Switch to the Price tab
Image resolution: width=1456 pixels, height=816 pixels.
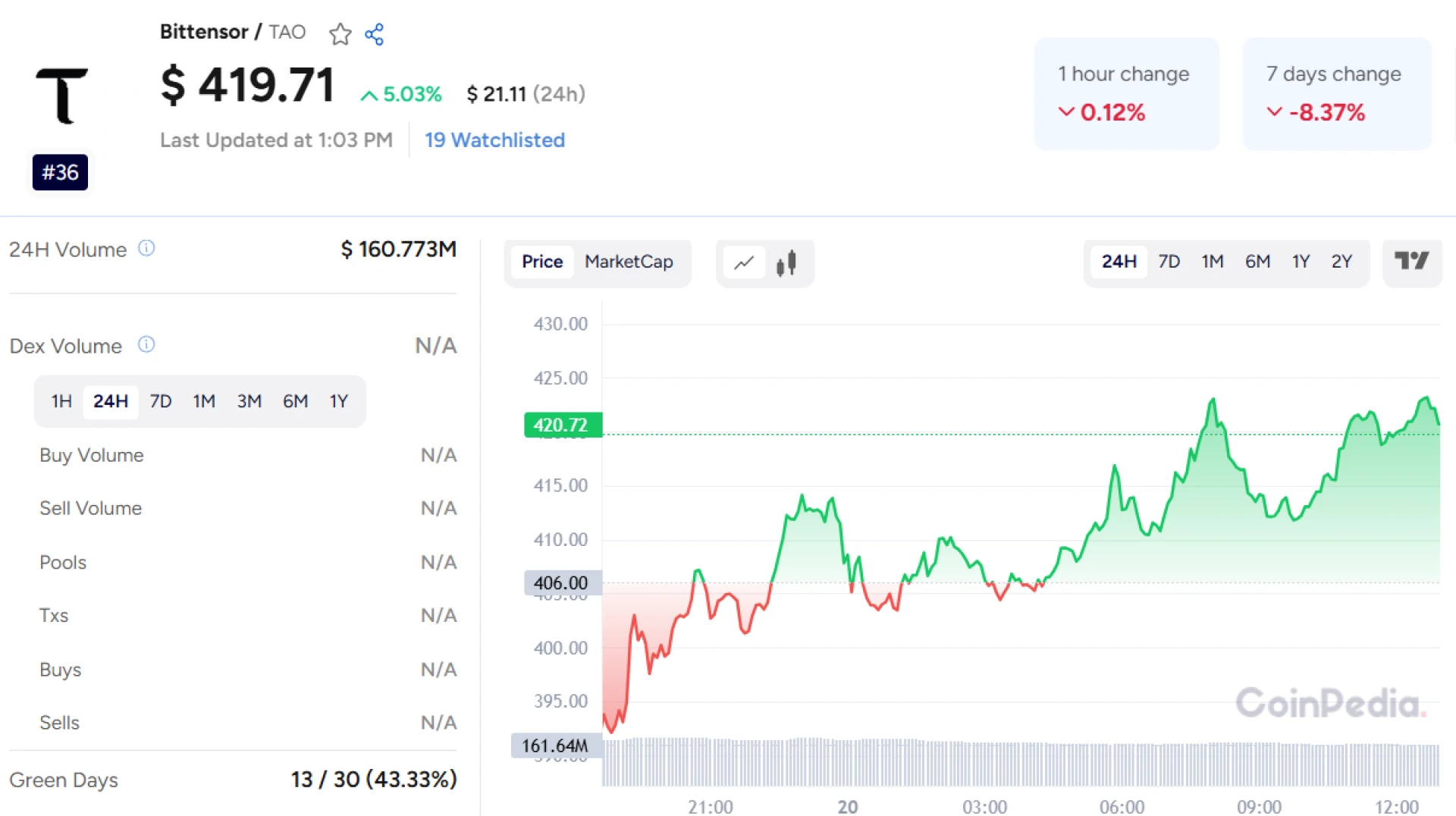(541, 262)
